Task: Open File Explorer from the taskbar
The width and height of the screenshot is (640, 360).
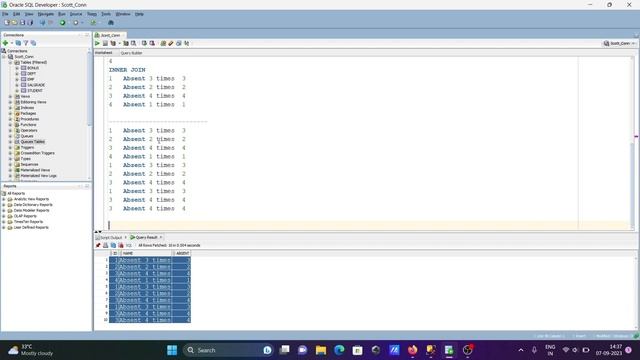Action: tap(321, 350)
